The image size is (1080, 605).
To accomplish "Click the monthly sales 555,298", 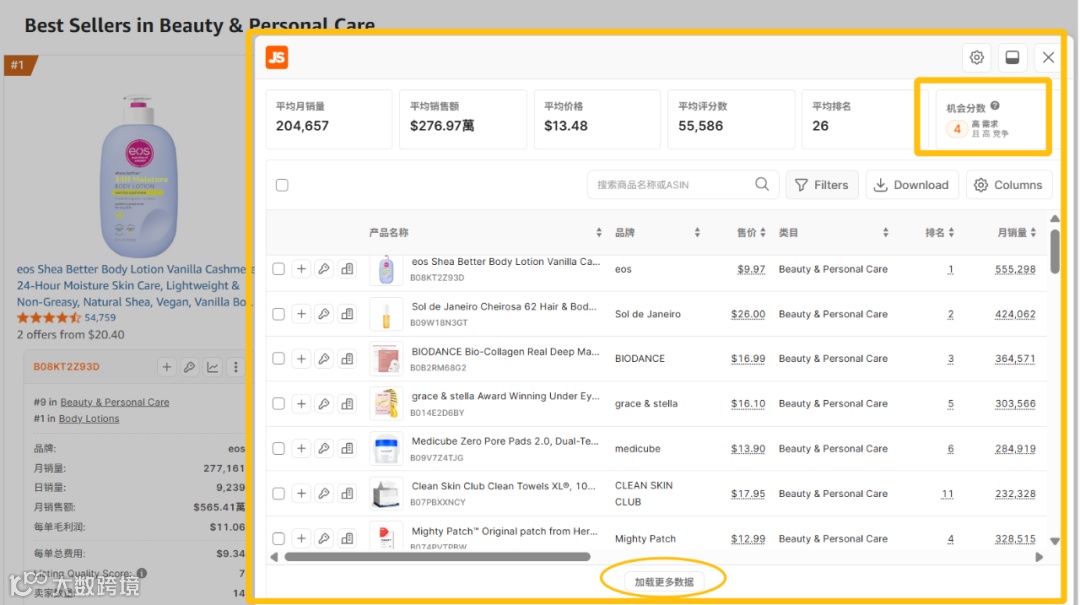I will (1015, 269).
